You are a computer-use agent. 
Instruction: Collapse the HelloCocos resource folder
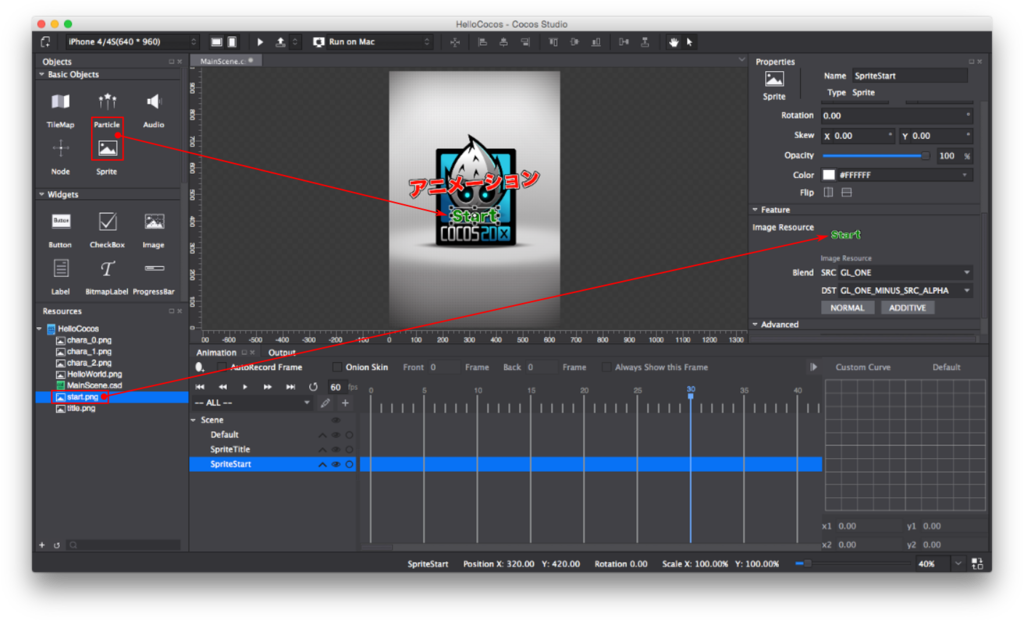click(39, 328)
